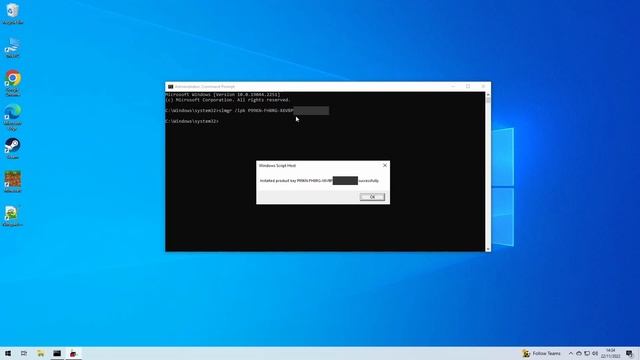The height and width of the screenshot is (360, 640).
Task: Show hidden system tray icons
Action: [571, 353]
